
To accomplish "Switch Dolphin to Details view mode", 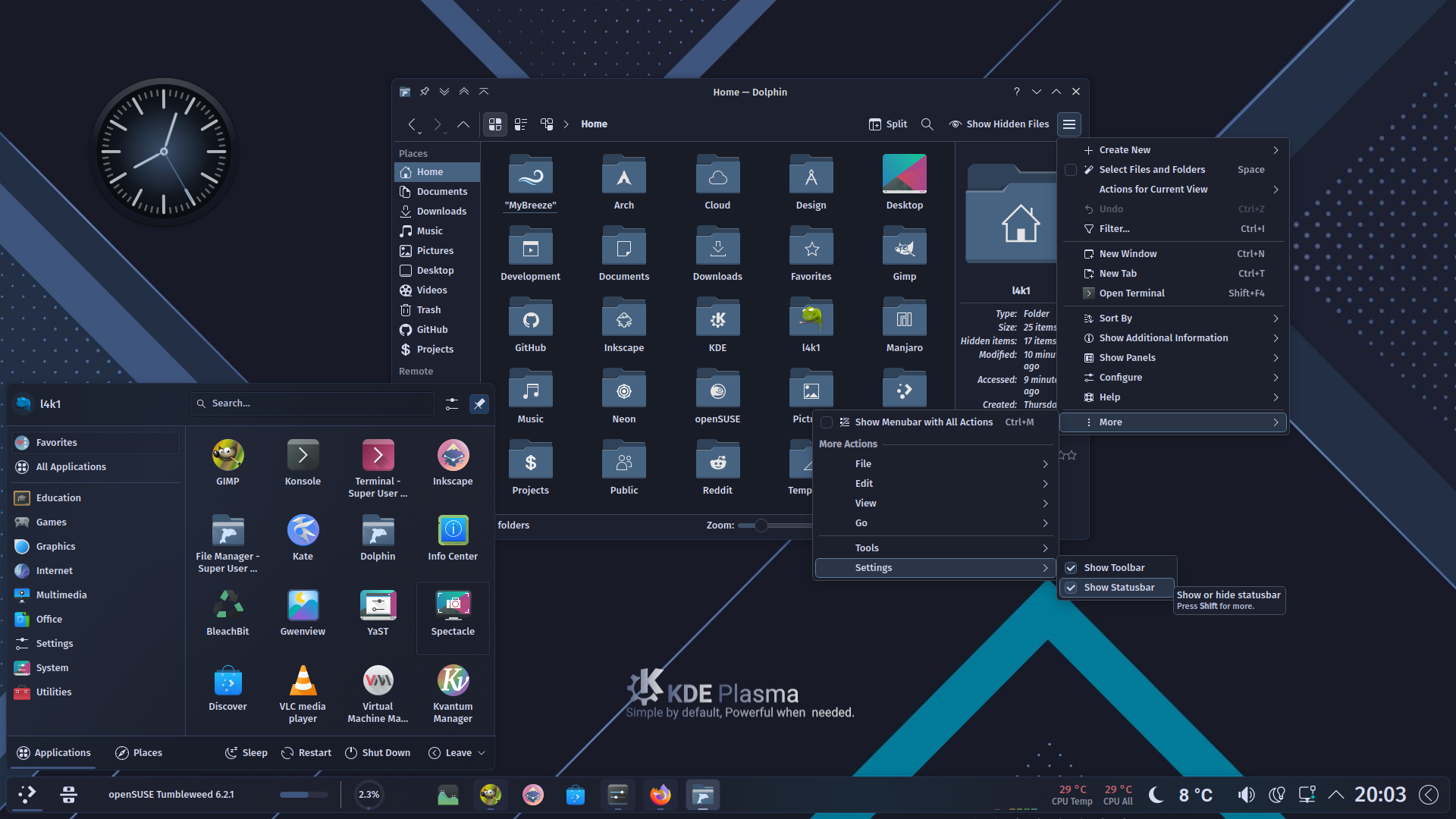I will (547, 124).
